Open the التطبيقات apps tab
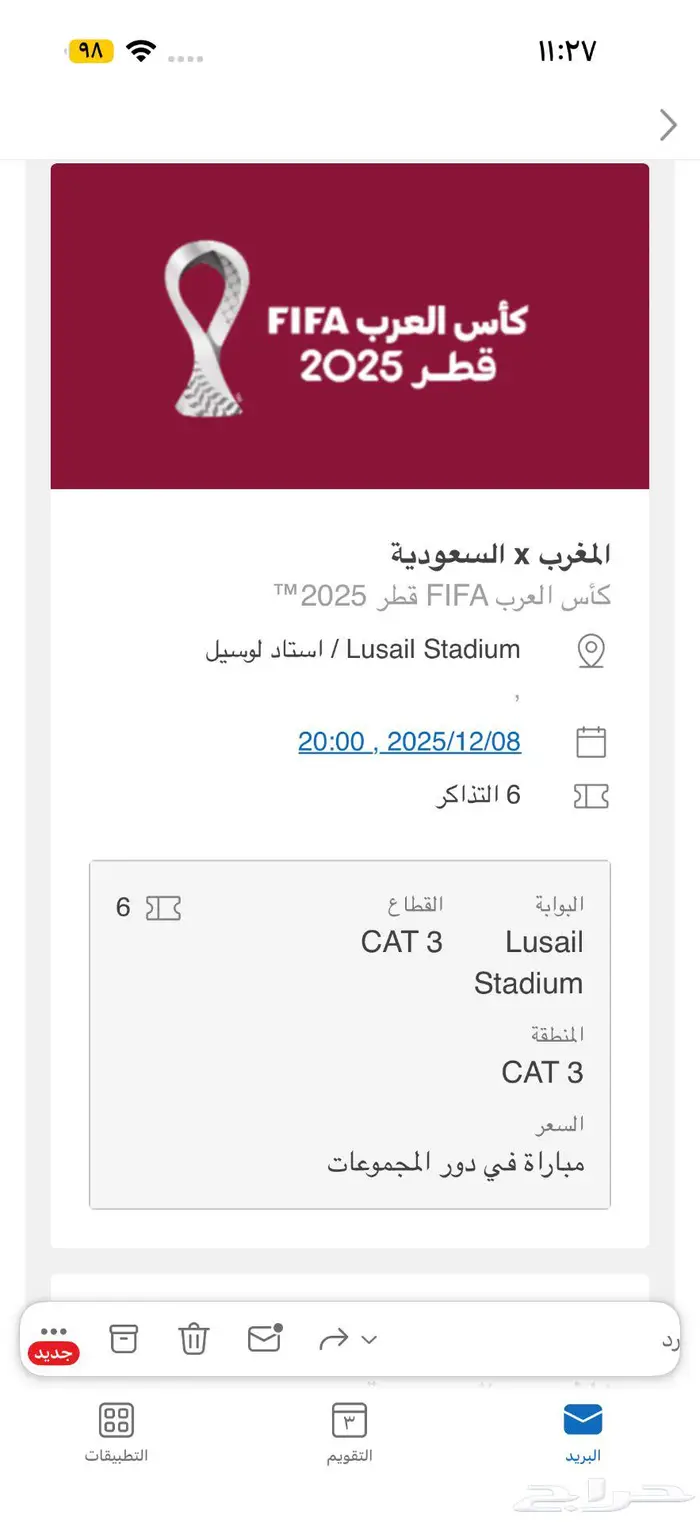Image resolution: width=700 pixels, height=1522 pixels. [x=116, y=1432]
